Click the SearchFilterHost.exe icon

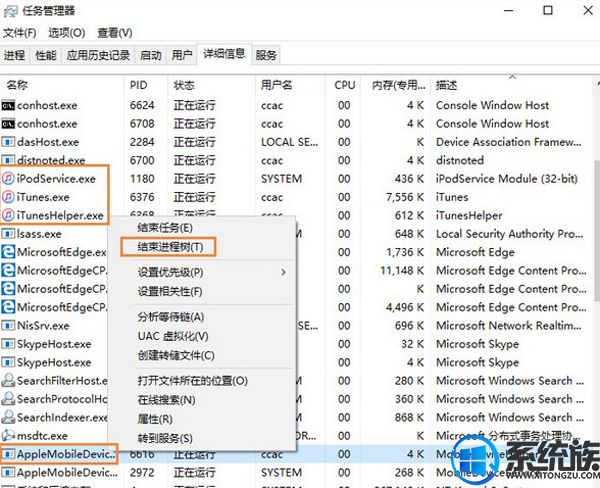[8, 380]
